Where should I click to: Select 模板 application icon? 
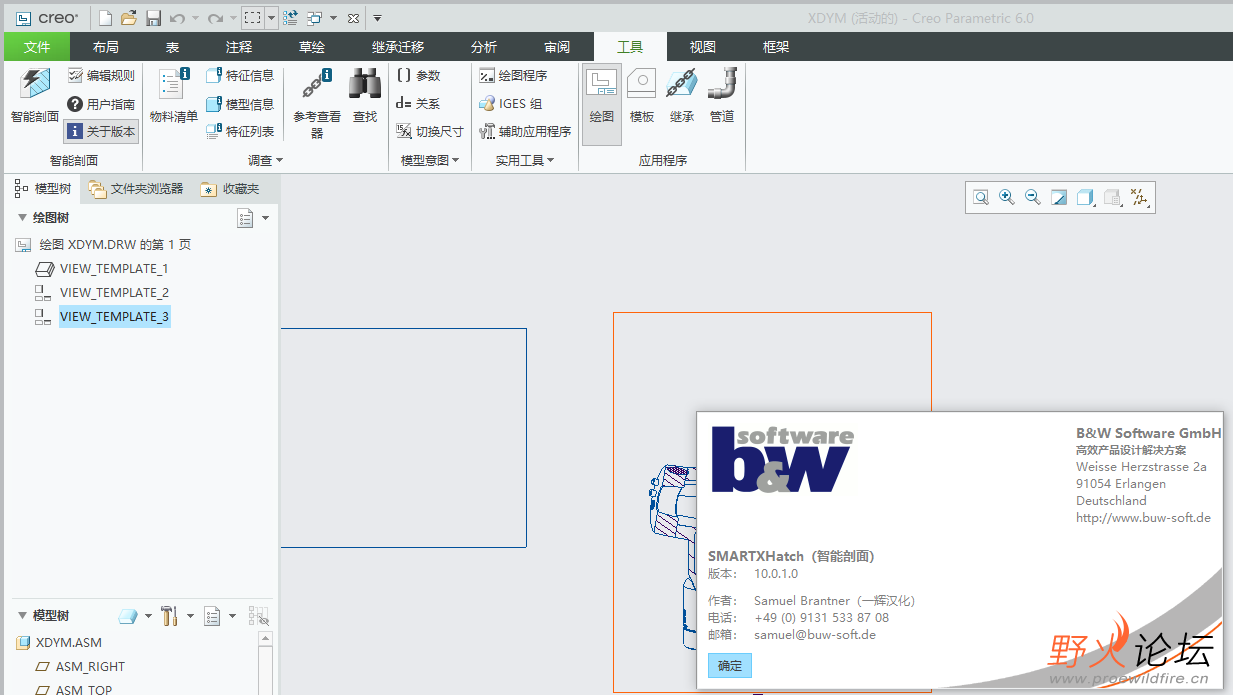[642, 96]
